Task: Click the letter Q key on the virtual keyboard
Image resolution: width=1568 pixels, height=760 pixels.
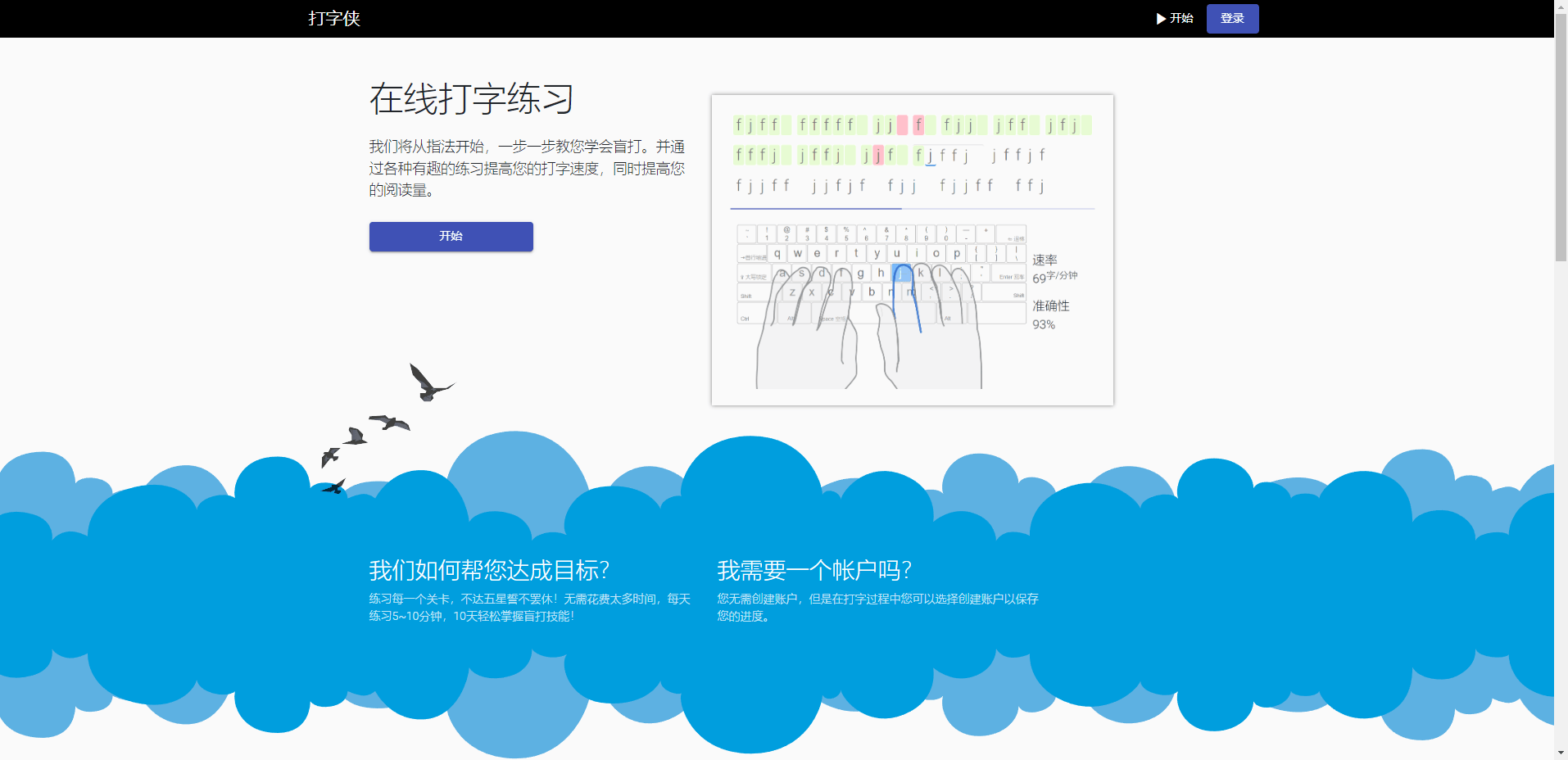Action: (x=777, y=253)
